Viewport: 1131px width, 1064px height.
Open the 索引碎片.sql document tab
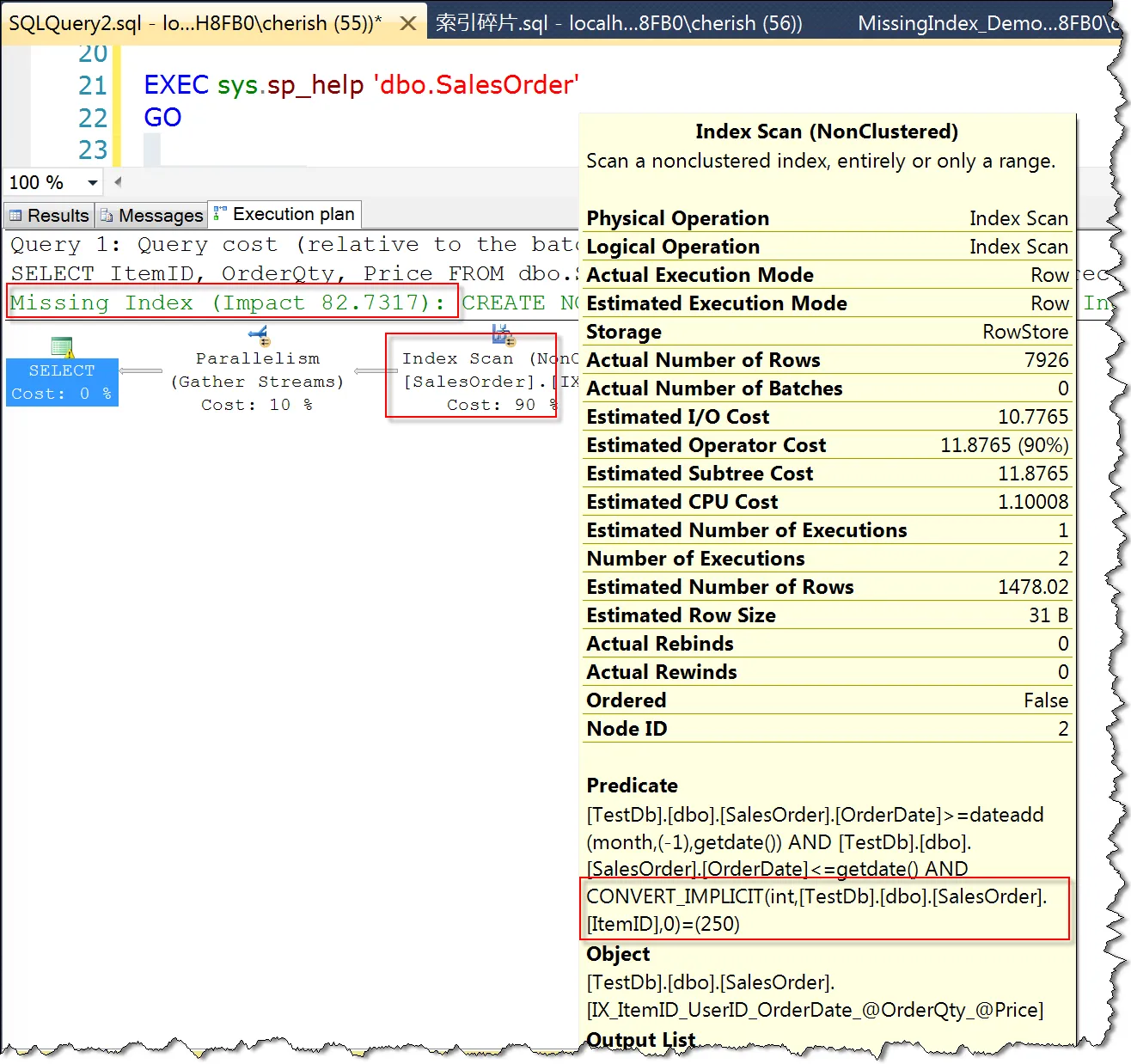[619, 23]
